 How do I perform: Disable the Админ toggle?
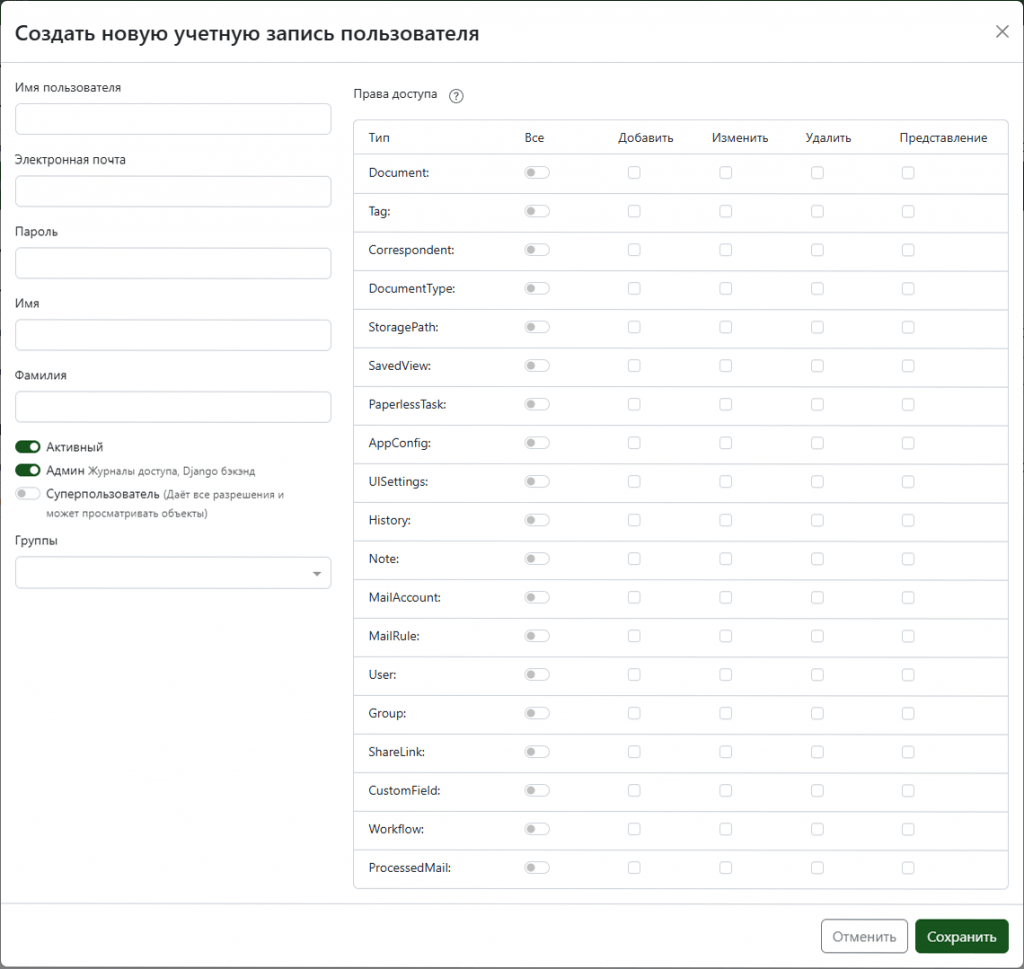coord(28,470)
